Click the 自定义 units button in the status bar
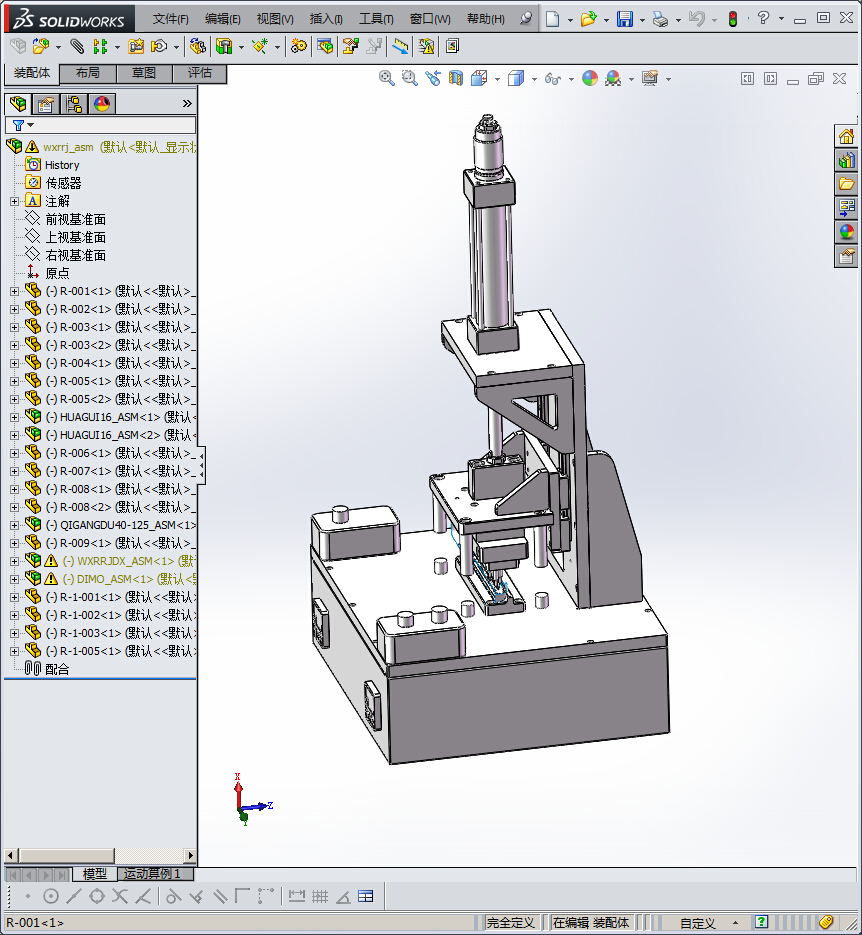The image size is (862, 935). (x=697, y=923)
